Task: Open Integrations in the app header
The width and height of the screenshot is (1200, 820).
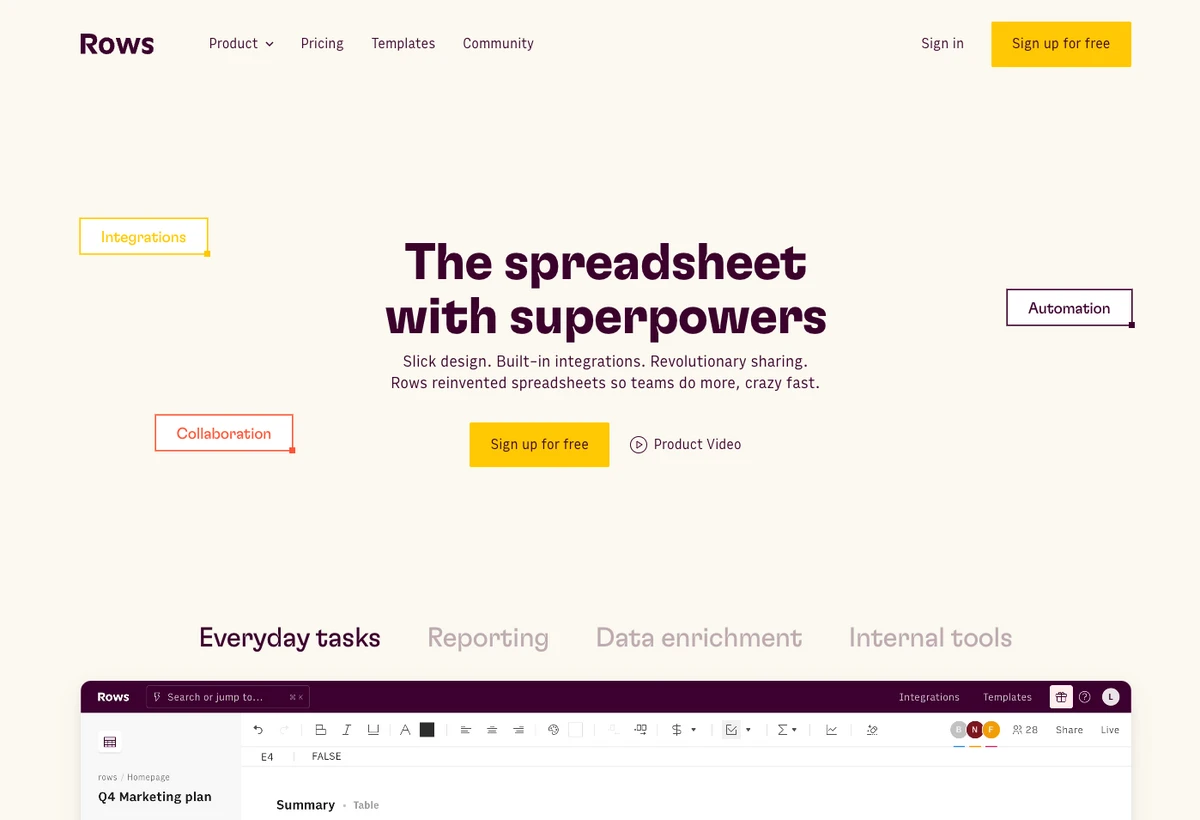Action: pyautogui.click(x=929, y=697)
